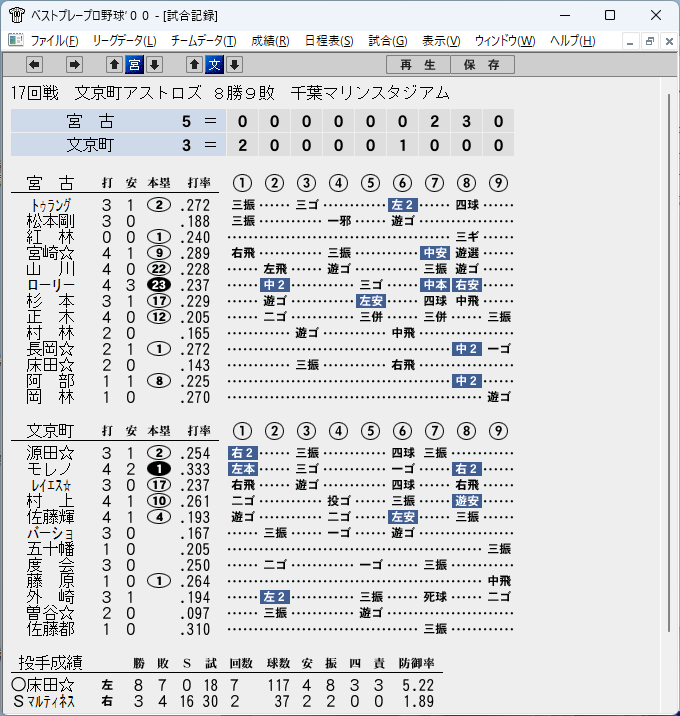Click 阿部's highlighted 中2 result

click(467, 381)
